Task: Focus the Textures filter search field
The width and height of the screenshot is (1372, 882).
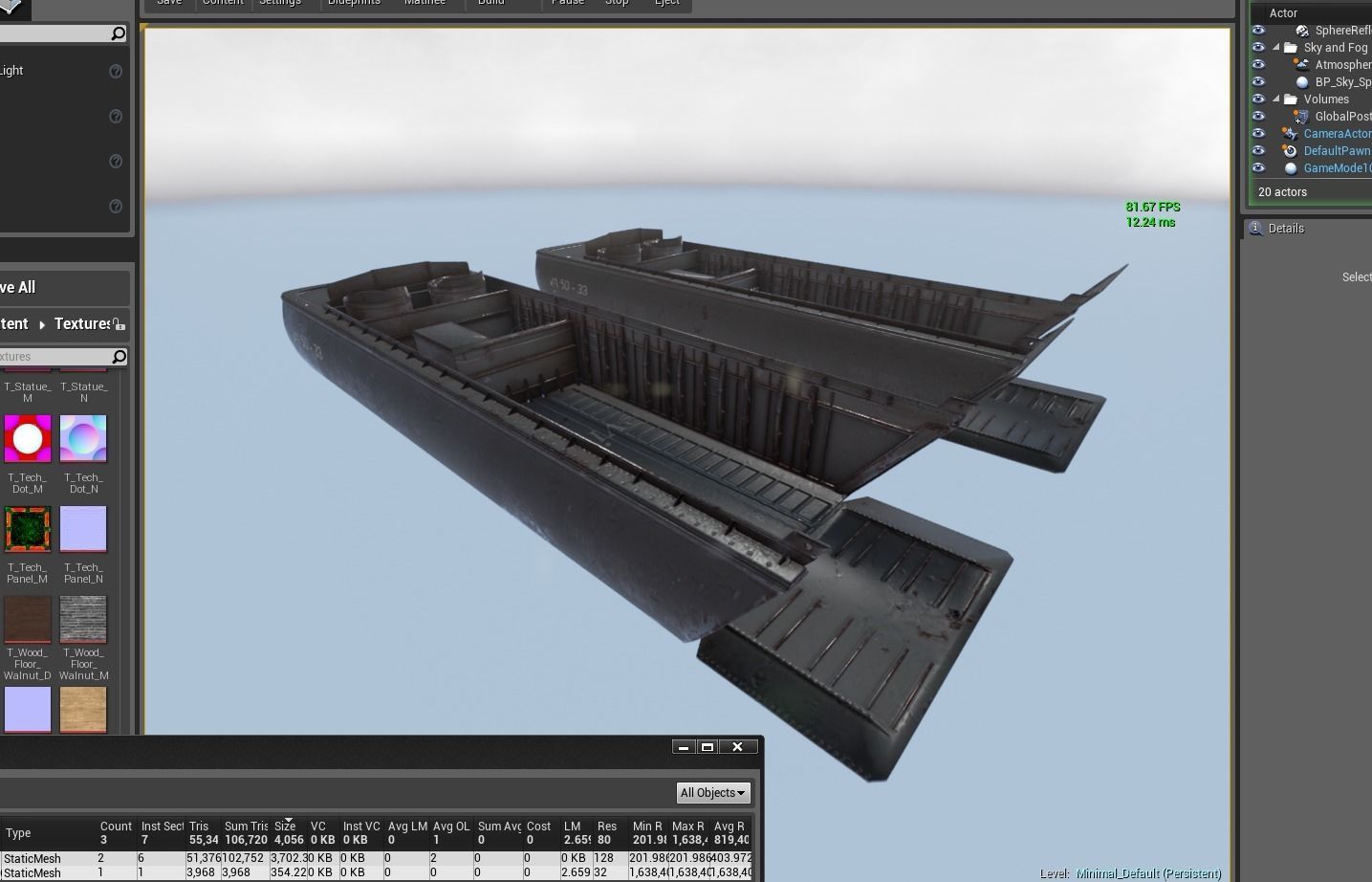Action: click(x=63, y=357)
